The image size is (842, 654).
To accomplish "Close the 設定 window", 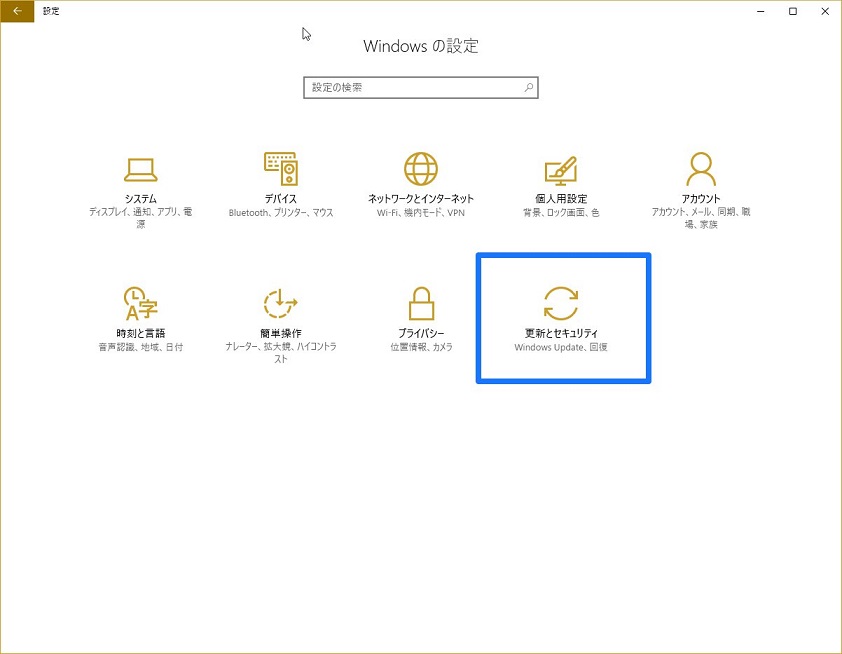I will pos(825,11).
